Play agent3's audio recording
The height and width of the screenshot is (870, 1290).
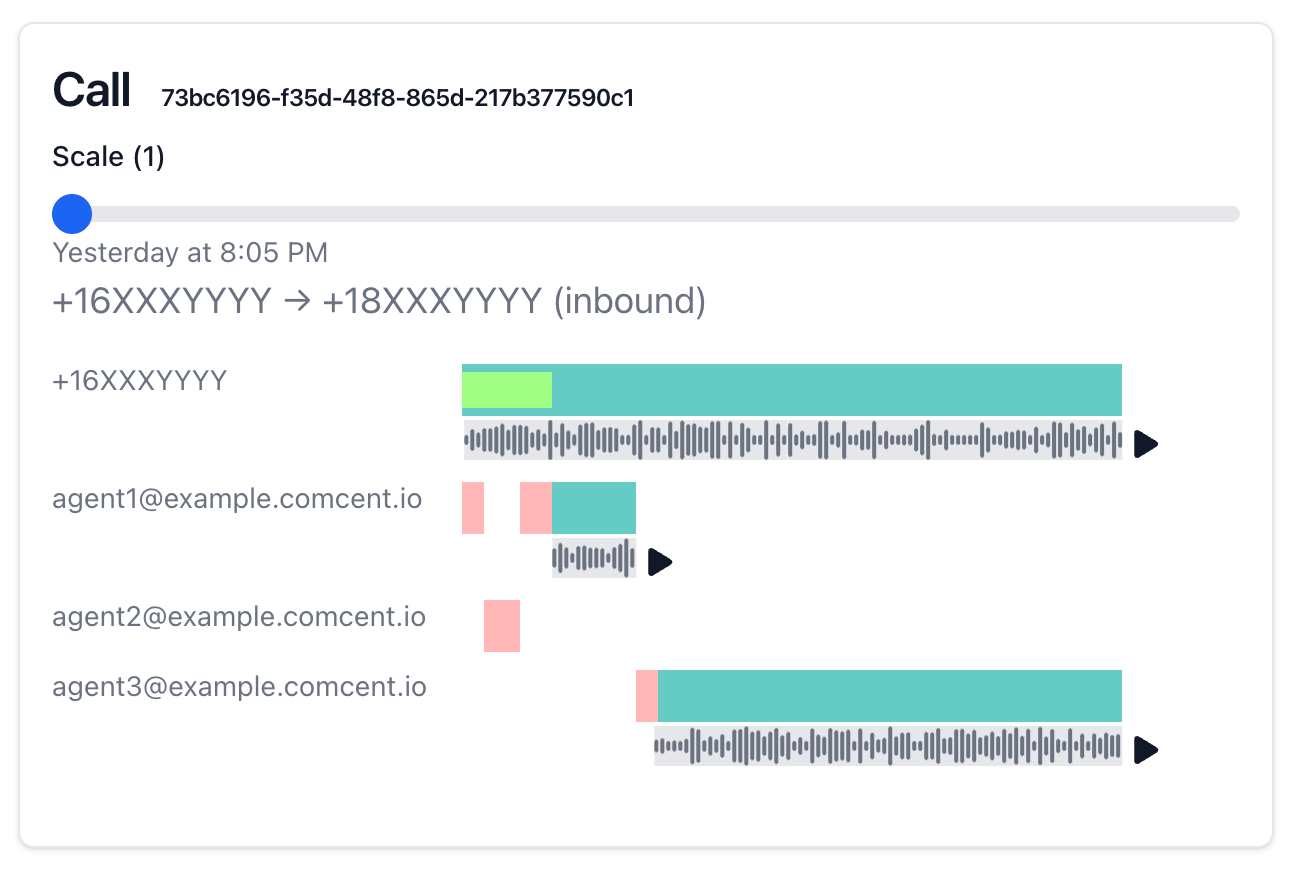pos(1146,749)
